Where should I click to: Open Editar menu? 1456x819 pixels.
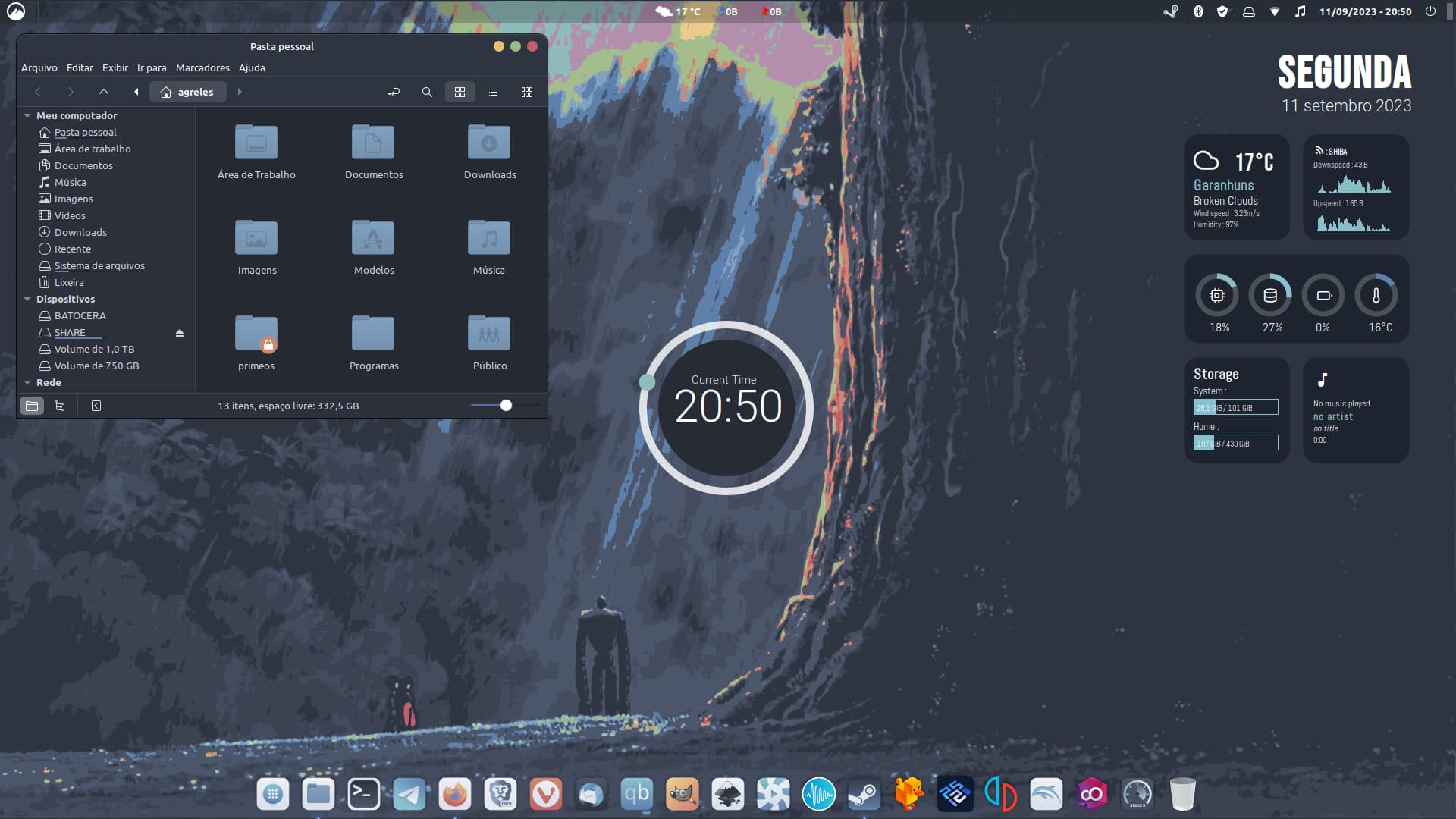coord(80,67)
